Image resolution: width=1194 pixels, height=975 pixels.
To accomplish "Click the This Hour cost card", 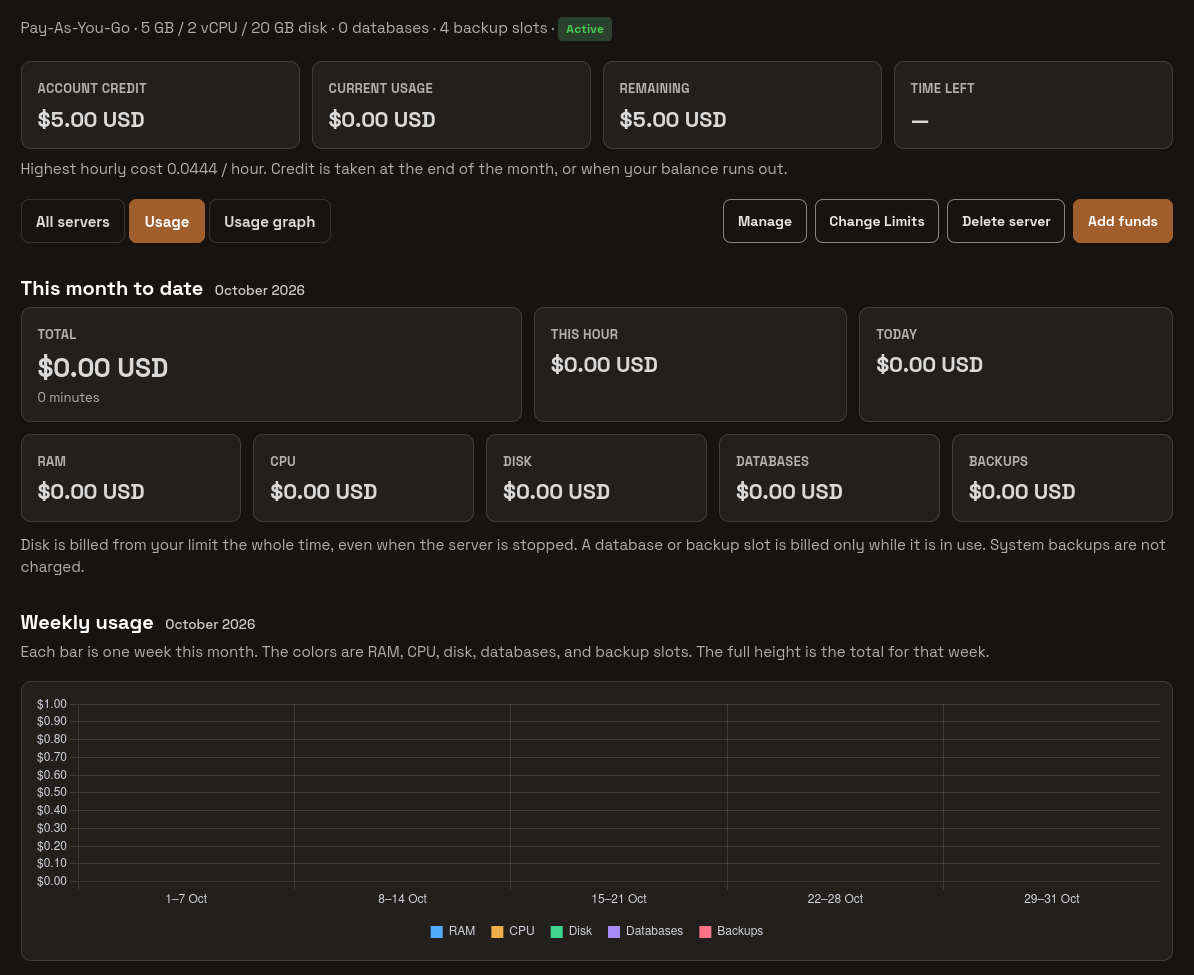I will coord(691,365).
